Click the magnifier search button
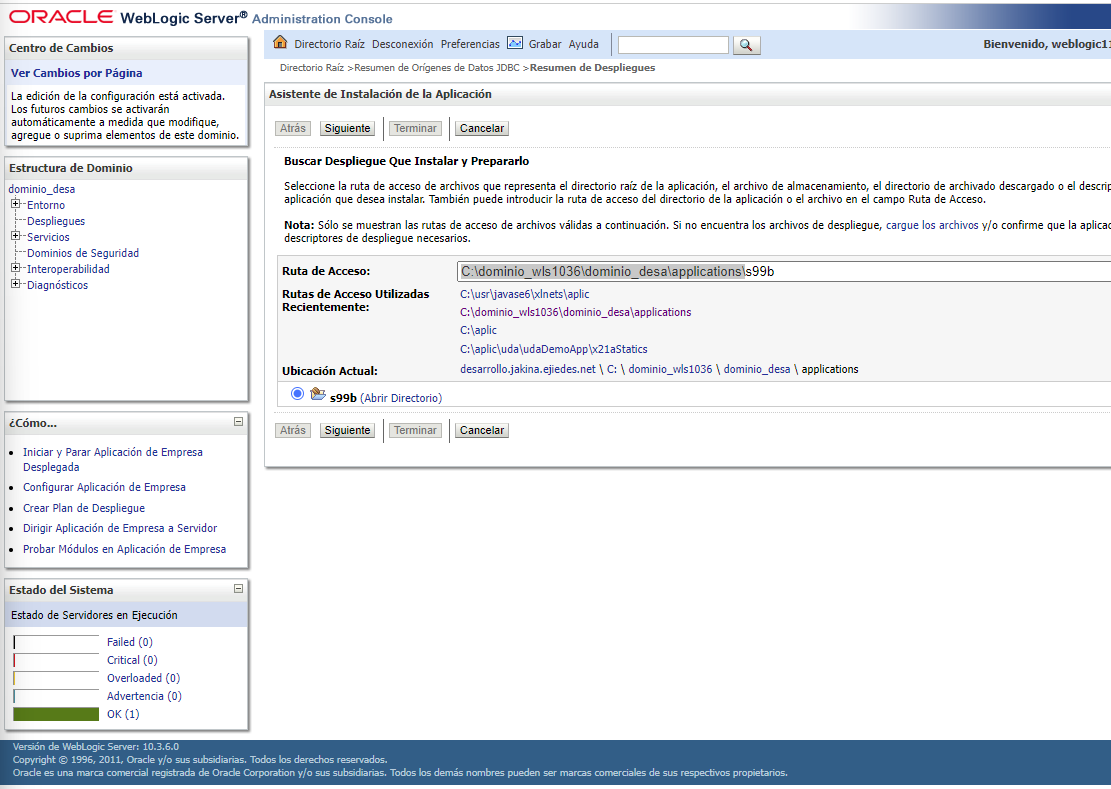Viewport: 1111px width, 789px height. click(x=746, y=45)
